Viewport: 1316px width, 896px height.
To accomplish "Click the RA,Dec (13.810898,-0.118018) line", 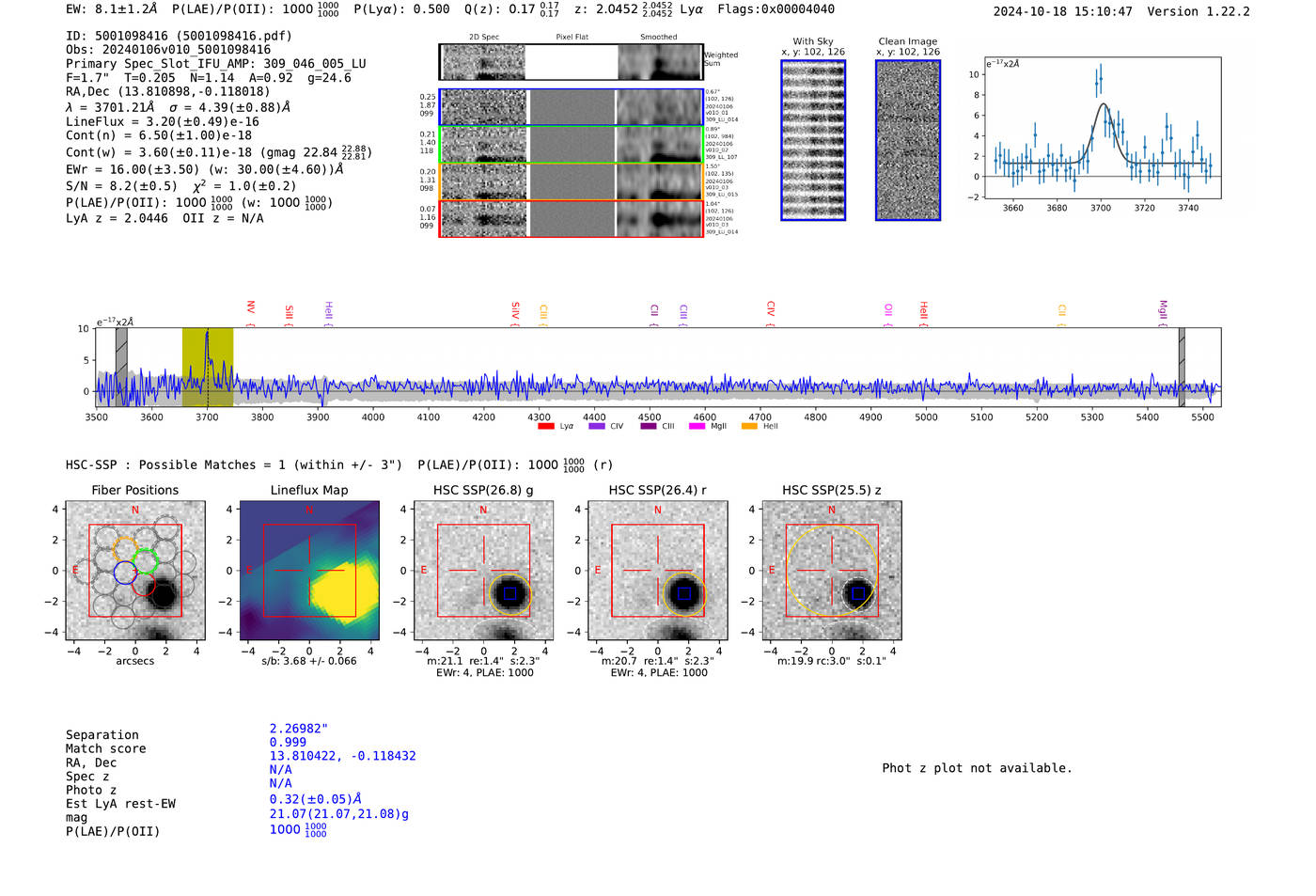I will point(167,91).
